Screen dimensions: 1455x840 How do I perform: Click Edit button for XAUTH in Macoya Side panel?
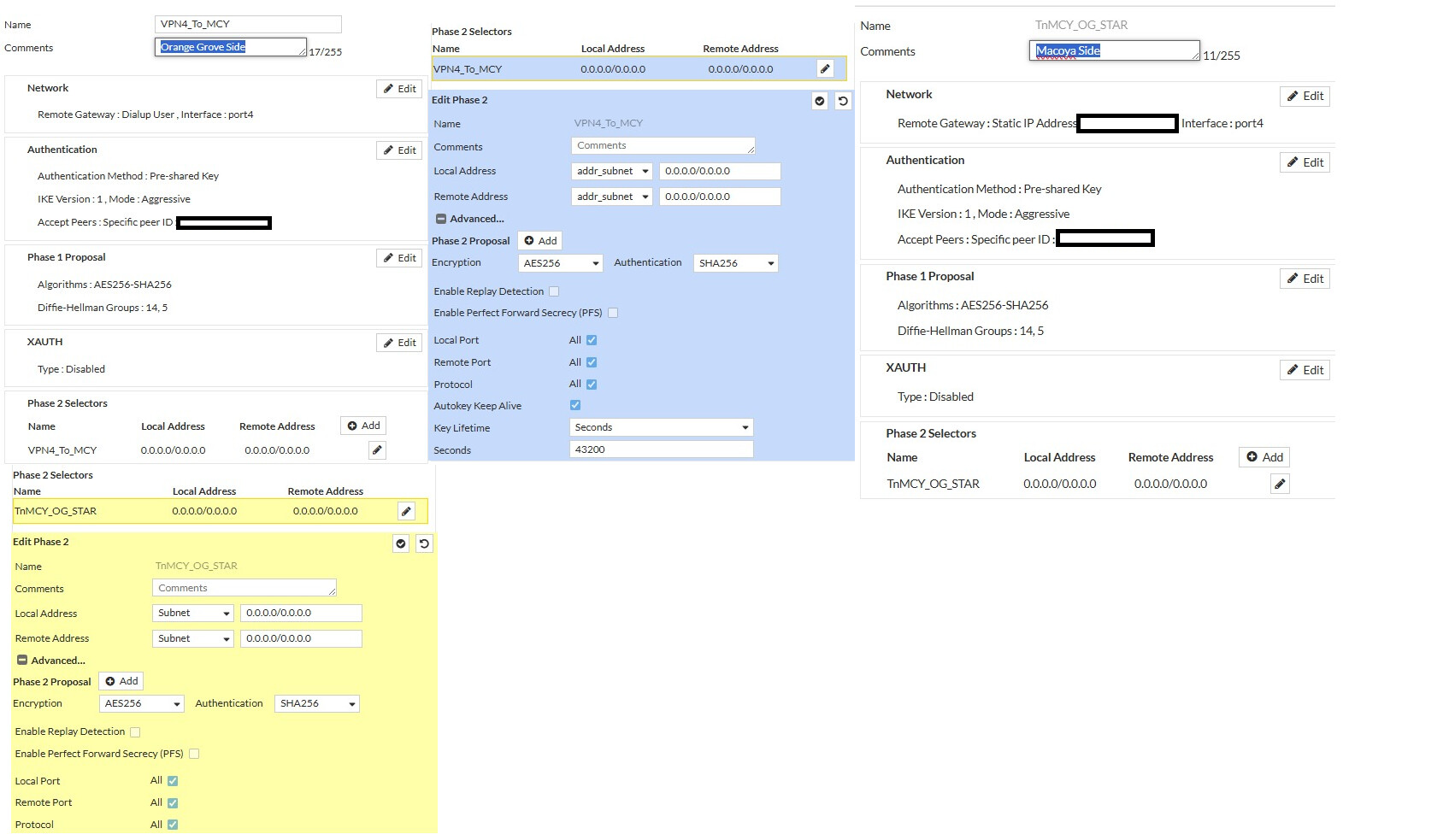[1305, 370]
